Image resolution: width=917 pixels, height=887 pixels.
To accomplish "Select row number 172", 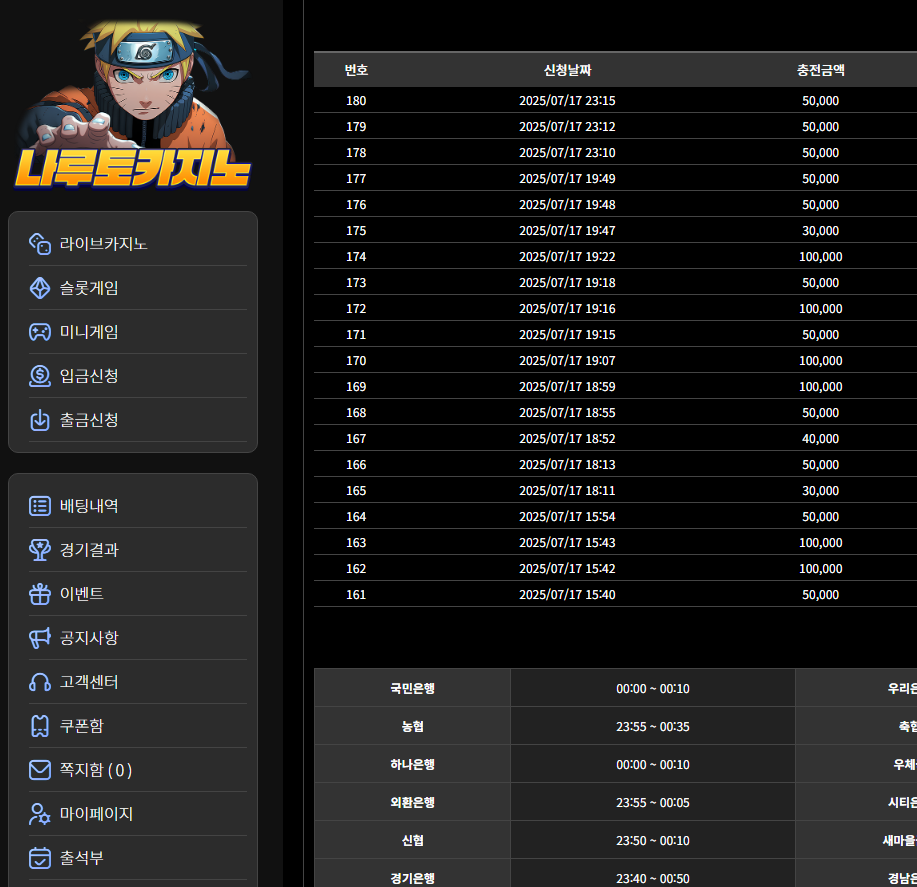I will [x=356, y=309].
